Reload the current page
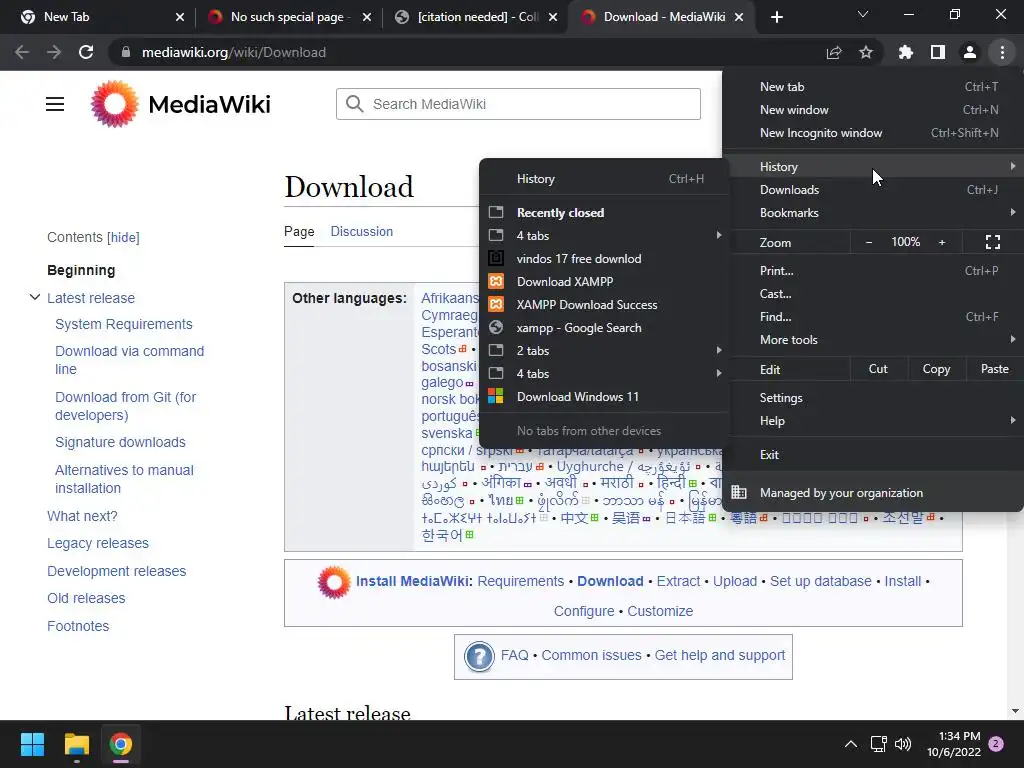 pos(86,52)
